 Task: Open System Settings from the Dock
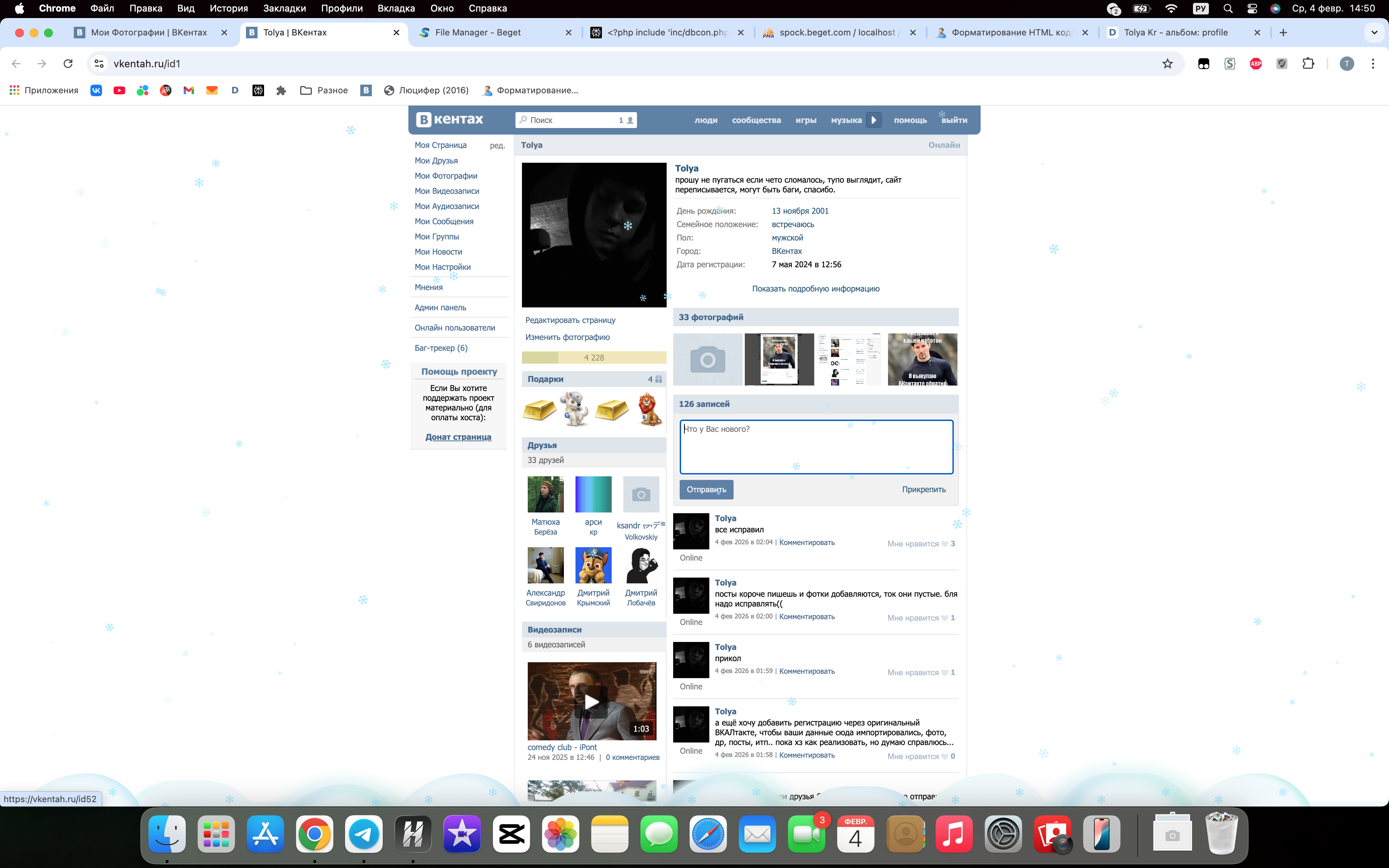click(1003, 834)
